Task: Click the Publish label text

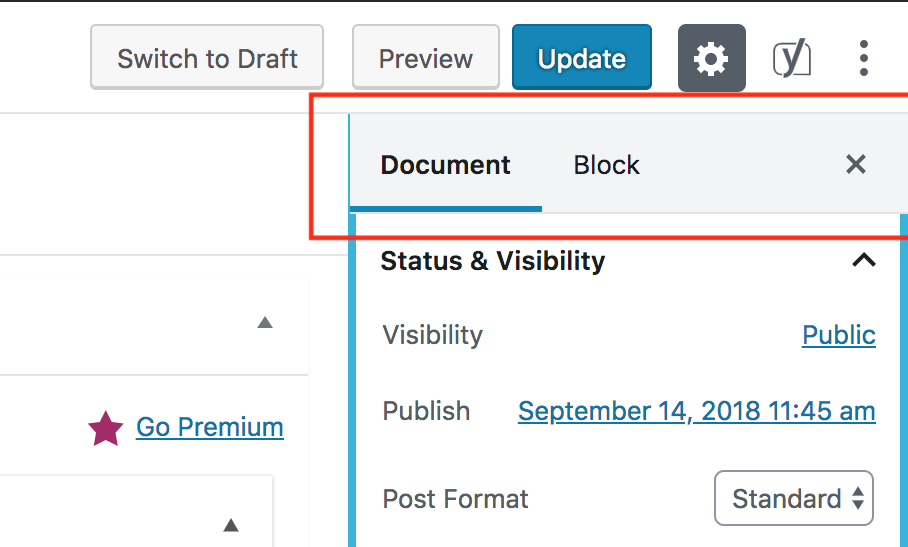Action: pyautogui.click(x=426, y=411)
